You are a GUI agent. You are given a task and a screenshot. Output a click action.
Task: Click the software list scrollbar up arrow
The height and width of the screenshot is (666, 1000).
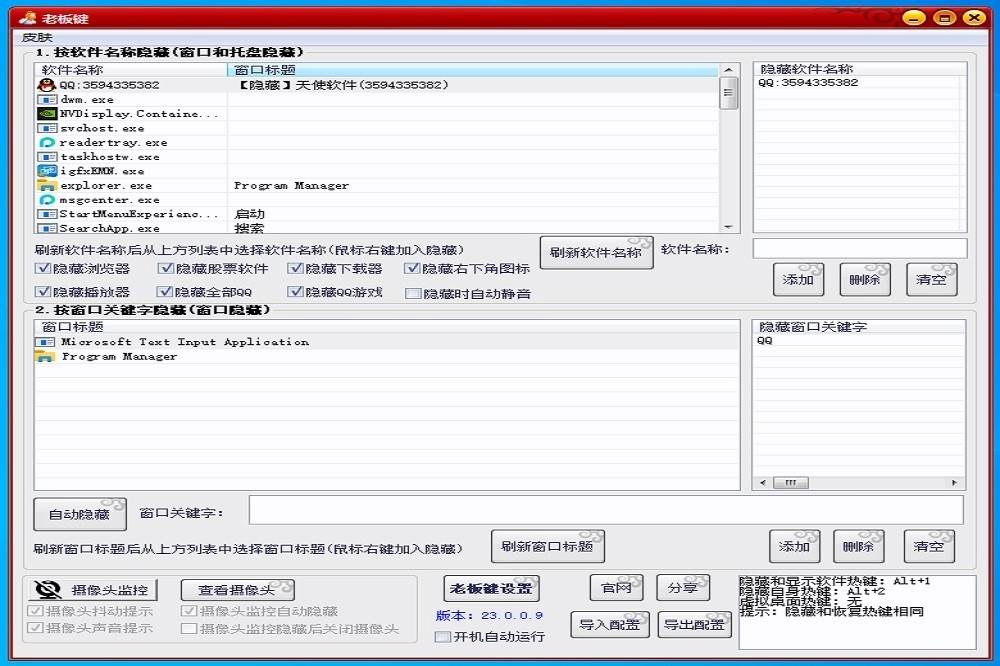click(x=728, y=70)
